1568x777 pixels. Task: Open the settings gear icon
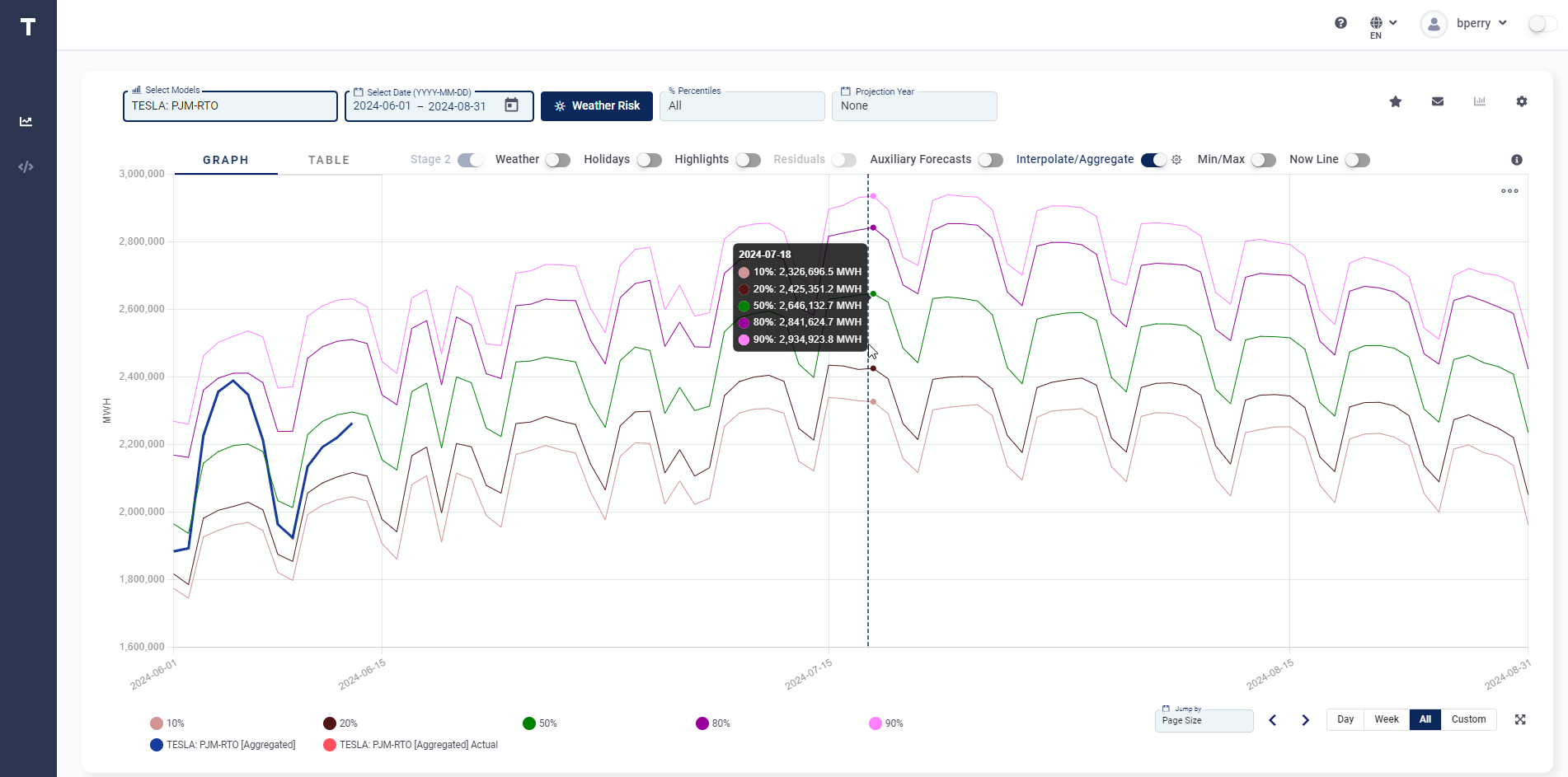pyautogui.click(x=1522, y=101)
